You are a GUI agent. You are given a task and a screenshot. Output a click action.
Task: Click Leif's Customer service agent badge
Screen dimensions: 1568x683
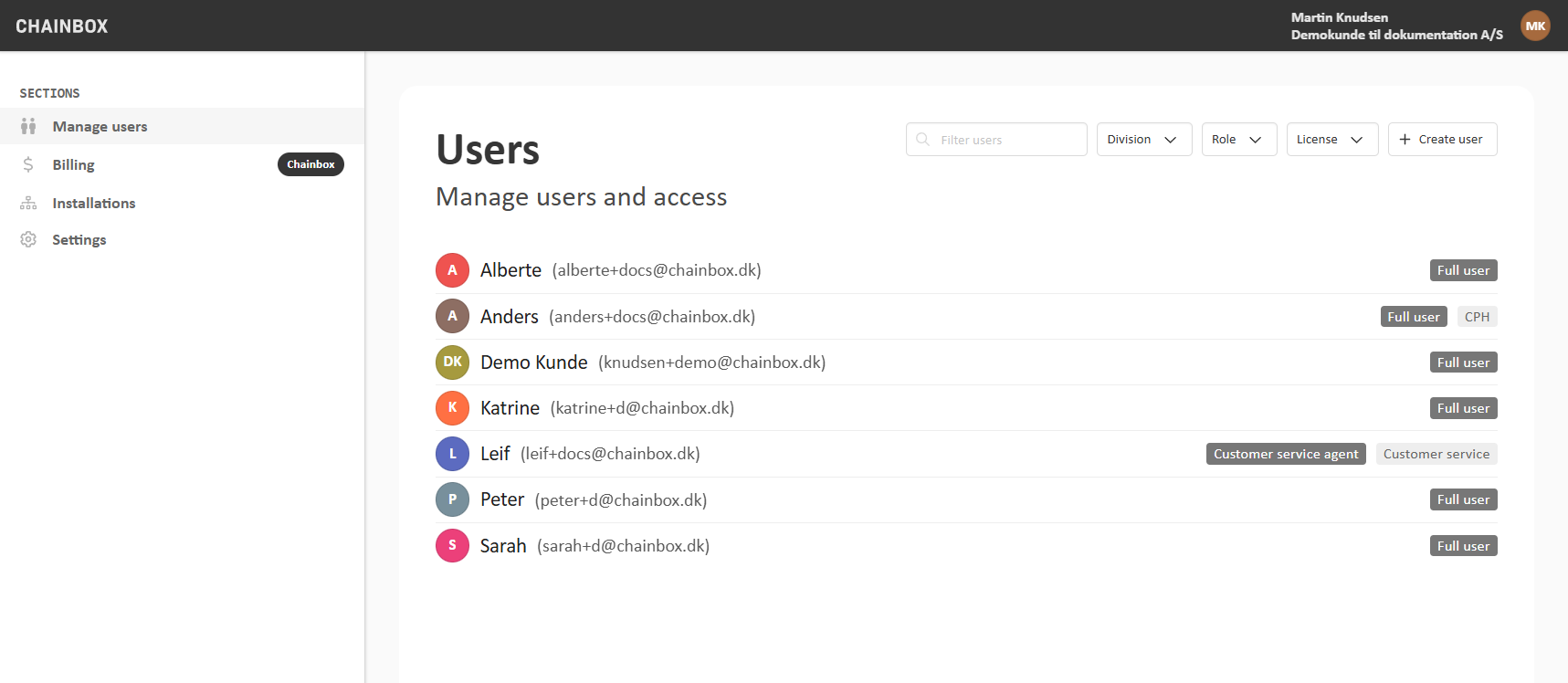click(1285, 454)
